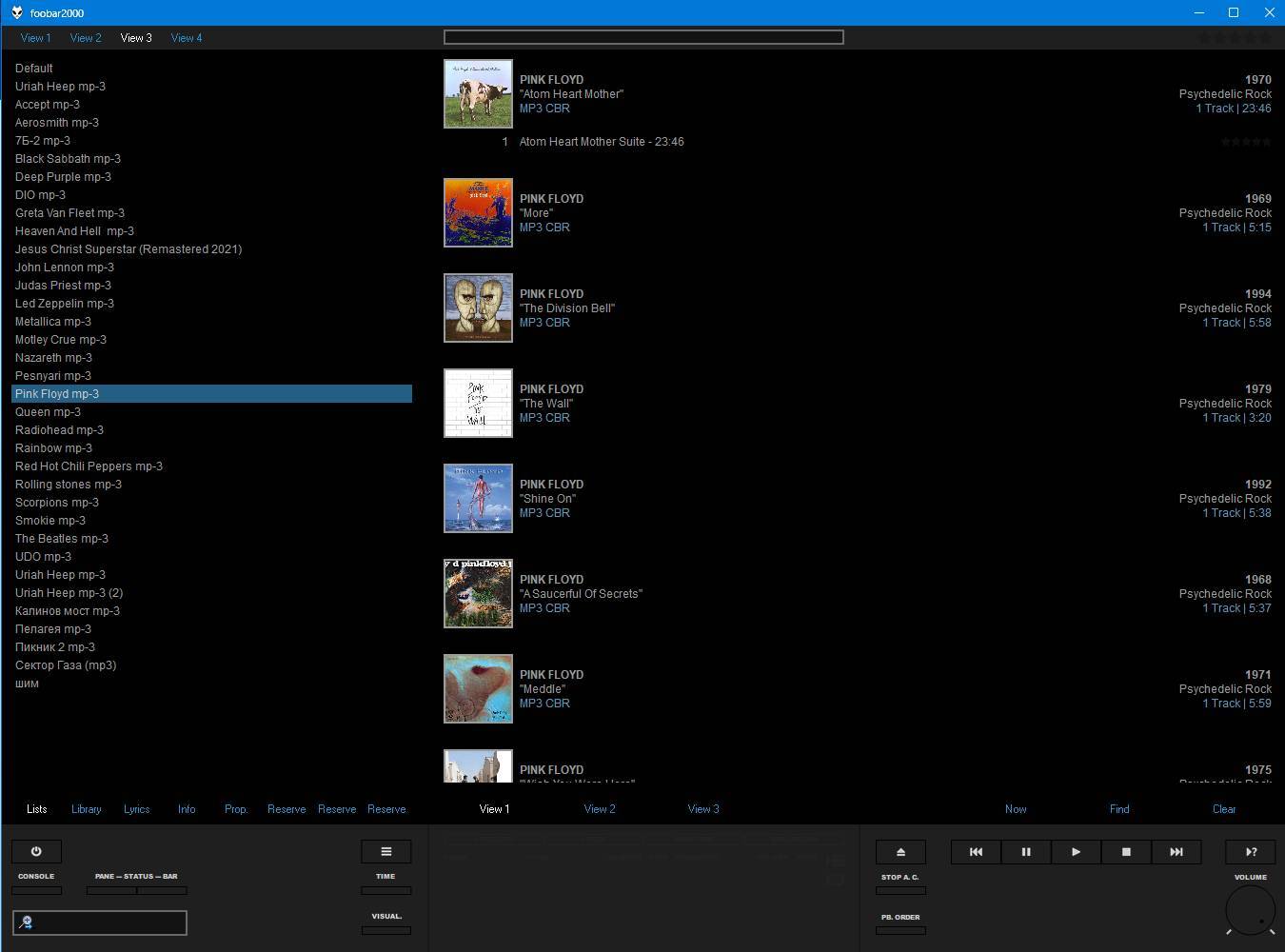
Task: Toggle the Time display button
Action: tap(385, 890)
